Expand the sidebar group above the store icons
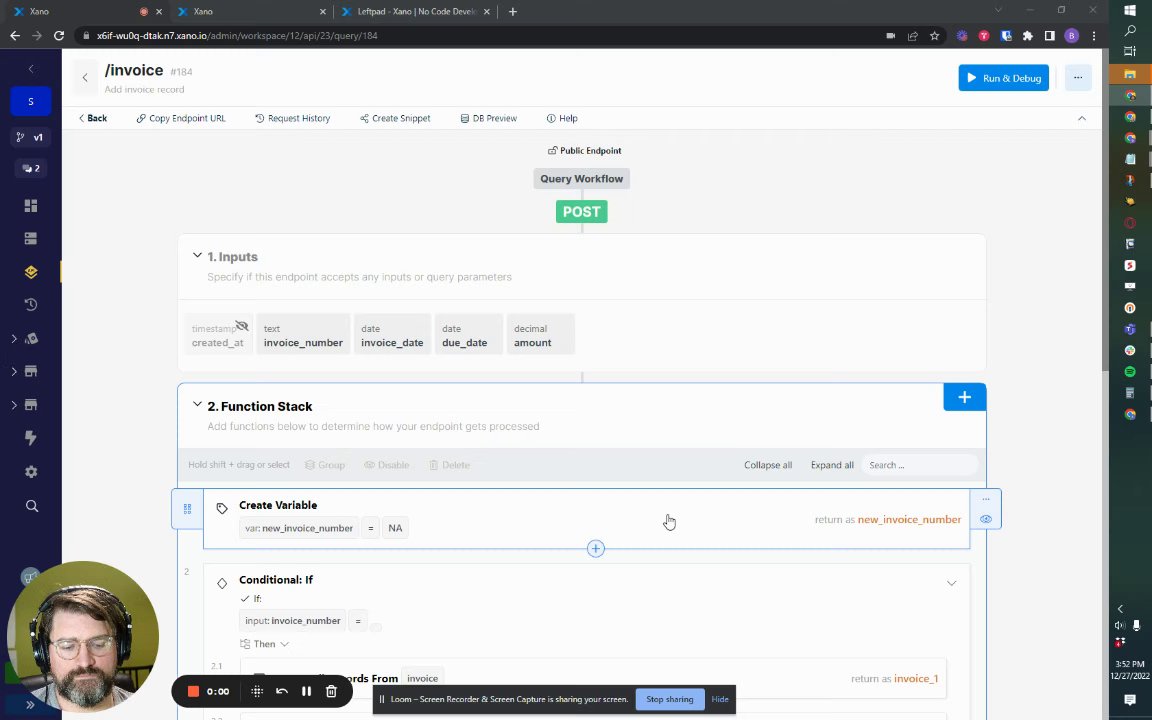This screenshot has height=720, width=1152. pos(14,339)
